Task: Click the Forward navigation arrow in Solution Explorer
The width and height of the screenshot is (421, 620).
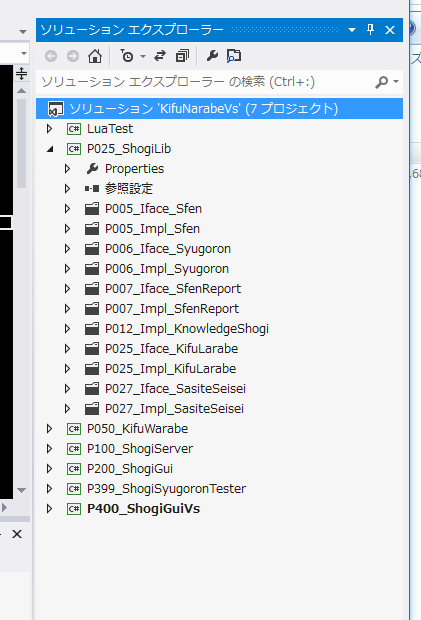Action: 73,56
